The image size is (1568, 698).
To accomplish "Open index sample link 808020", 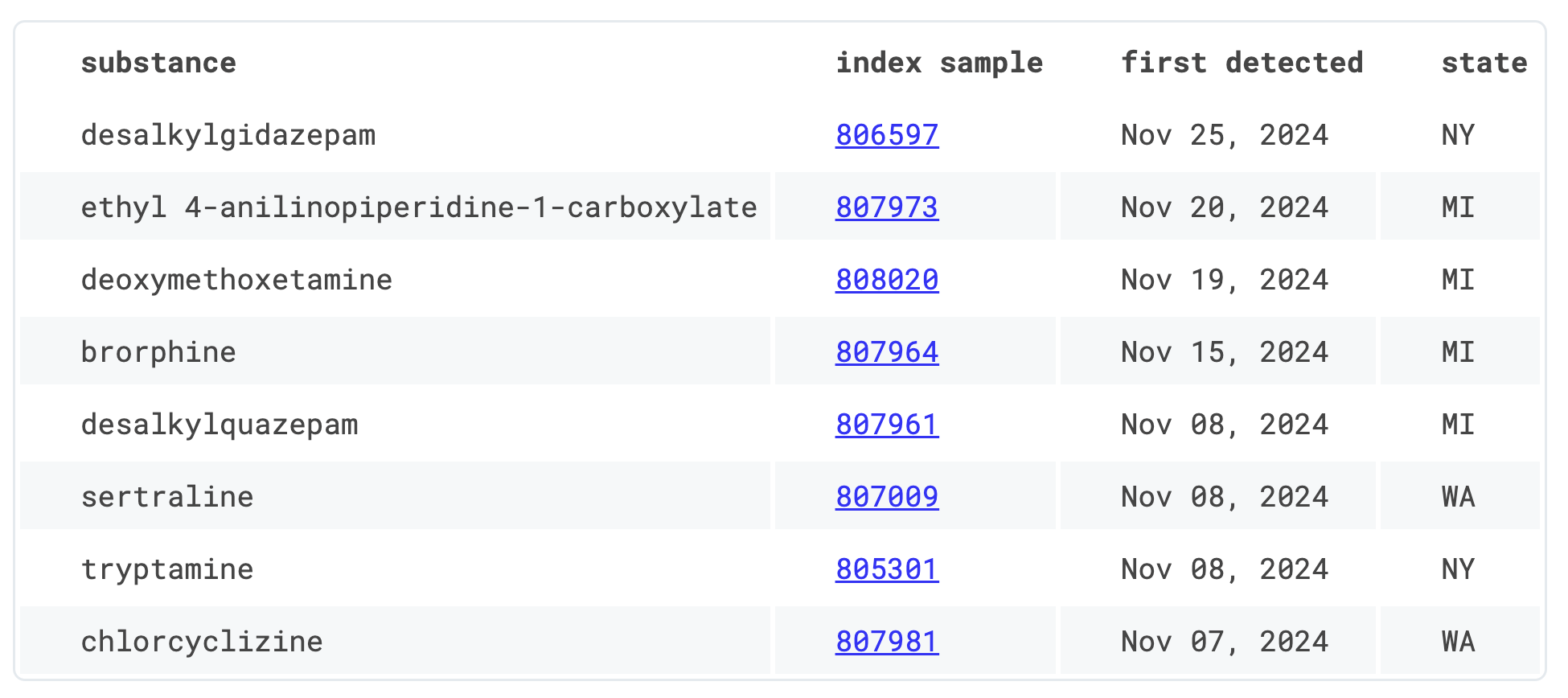I will pos(886,280).
